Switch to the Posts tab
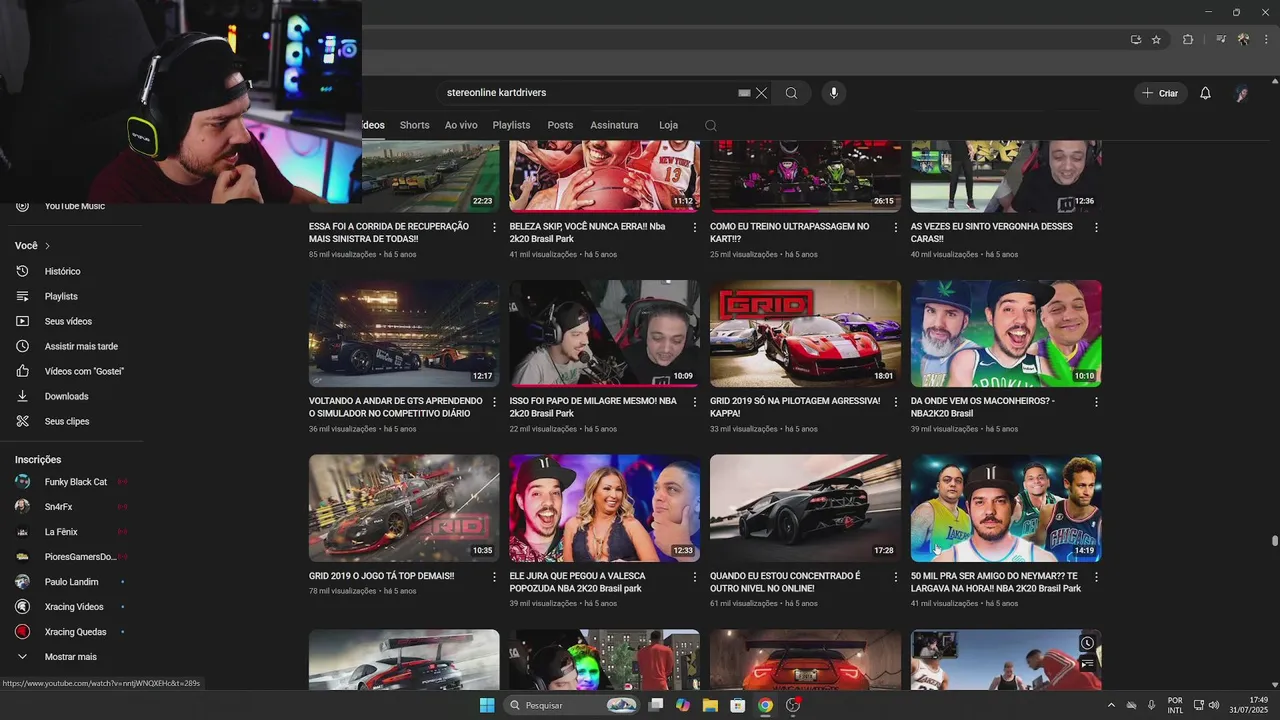Viewport: 1280px width, 720px height. click(560, 125)
